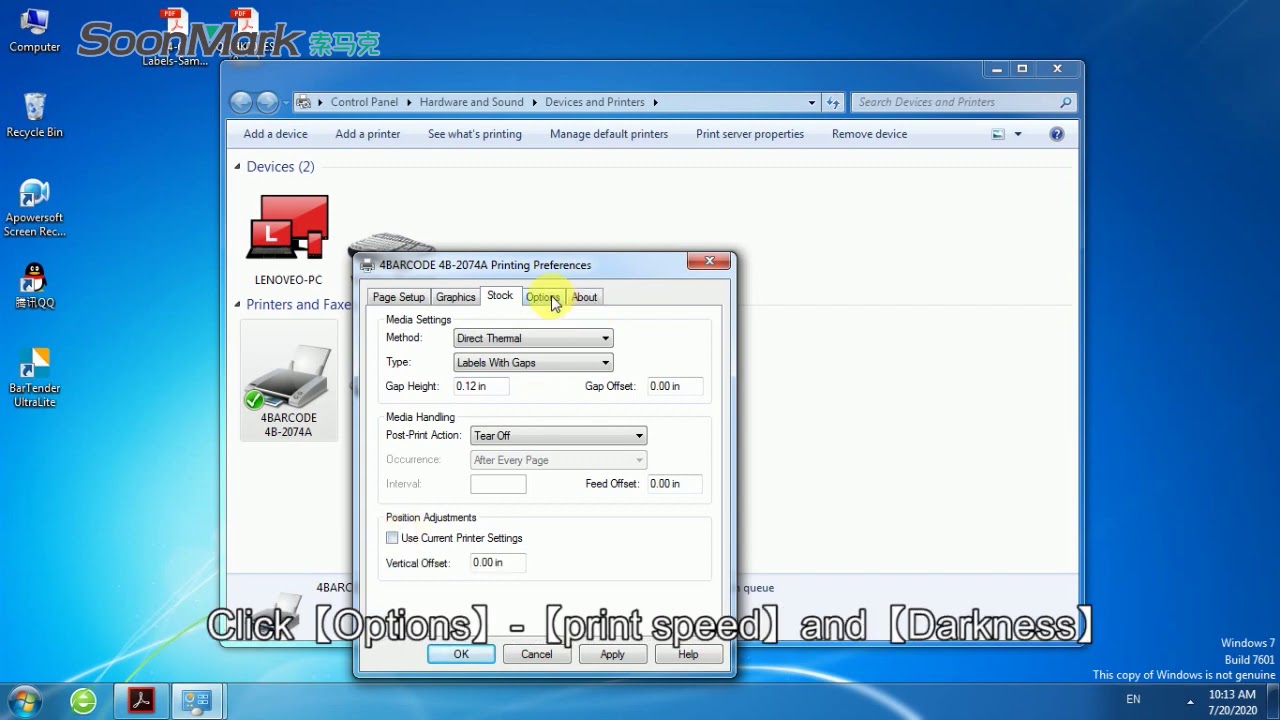Open the Computer desktop icon
Screen dimensions: 1280x720
tap(34, 30)
